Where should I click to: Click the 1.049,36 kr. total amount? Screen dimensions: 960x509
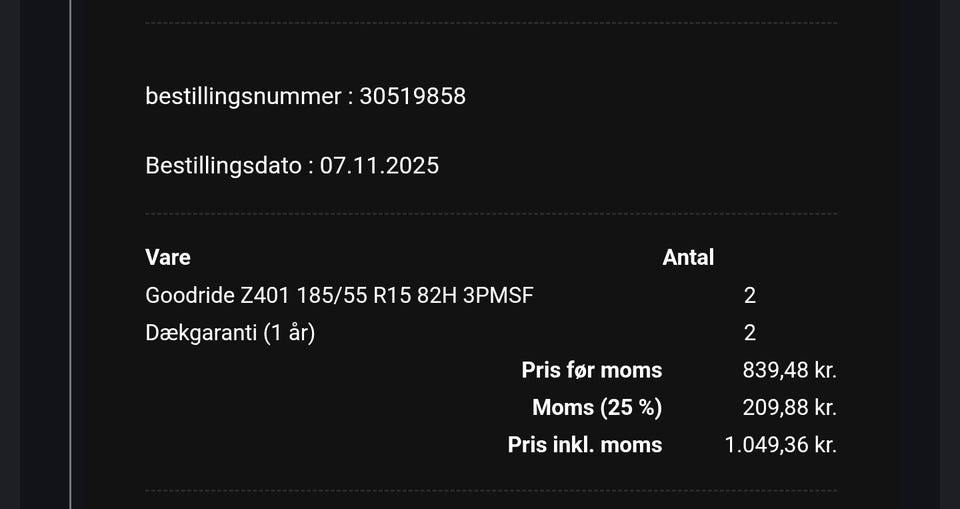[780, 445]
